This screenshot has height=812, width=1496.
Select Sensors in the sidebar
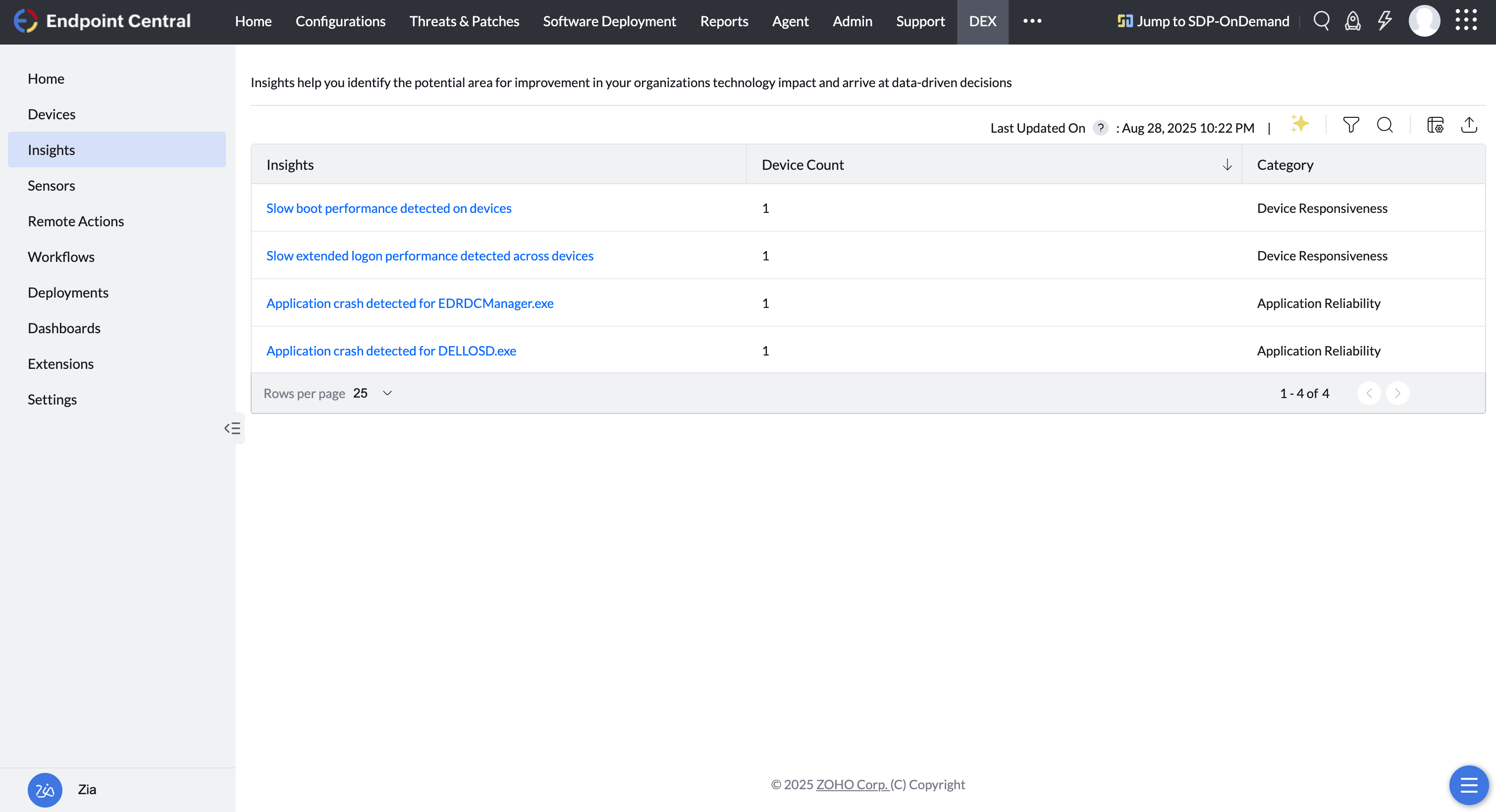(51, 186)
